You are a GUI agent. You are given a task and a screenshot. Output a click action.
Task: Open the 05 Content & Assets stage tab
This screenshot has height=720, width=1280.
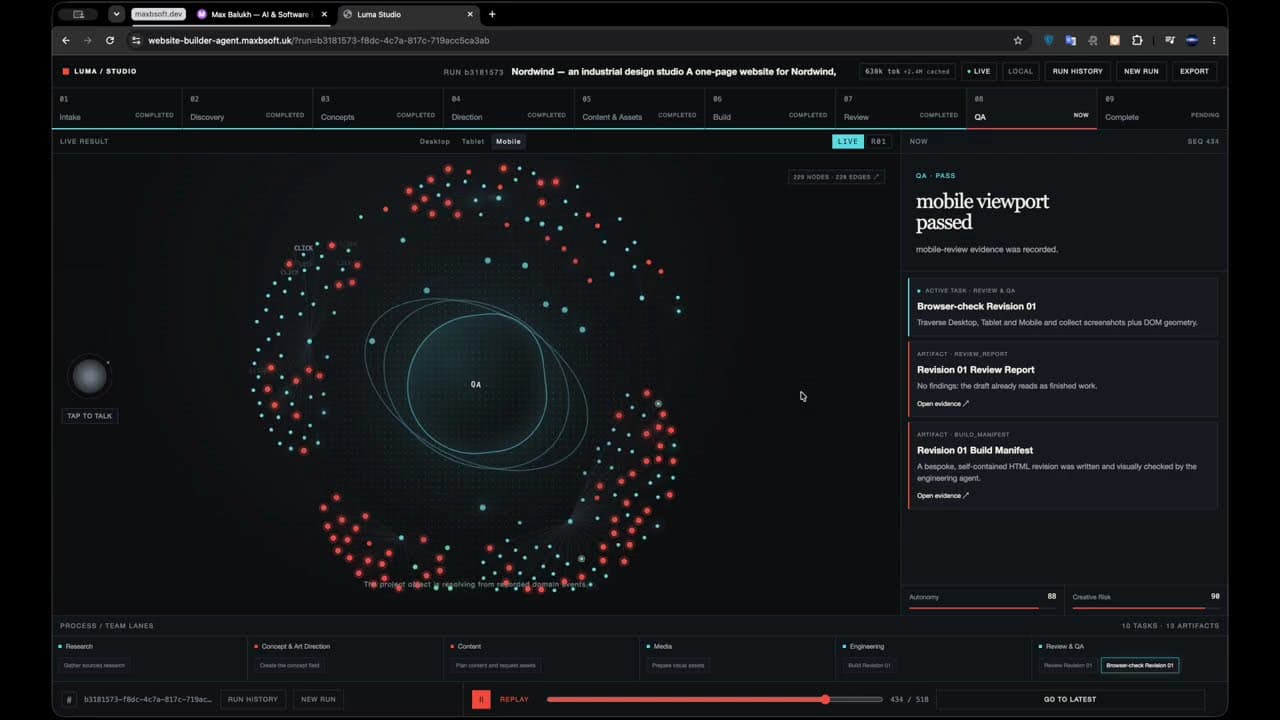(x=639, y=108)
